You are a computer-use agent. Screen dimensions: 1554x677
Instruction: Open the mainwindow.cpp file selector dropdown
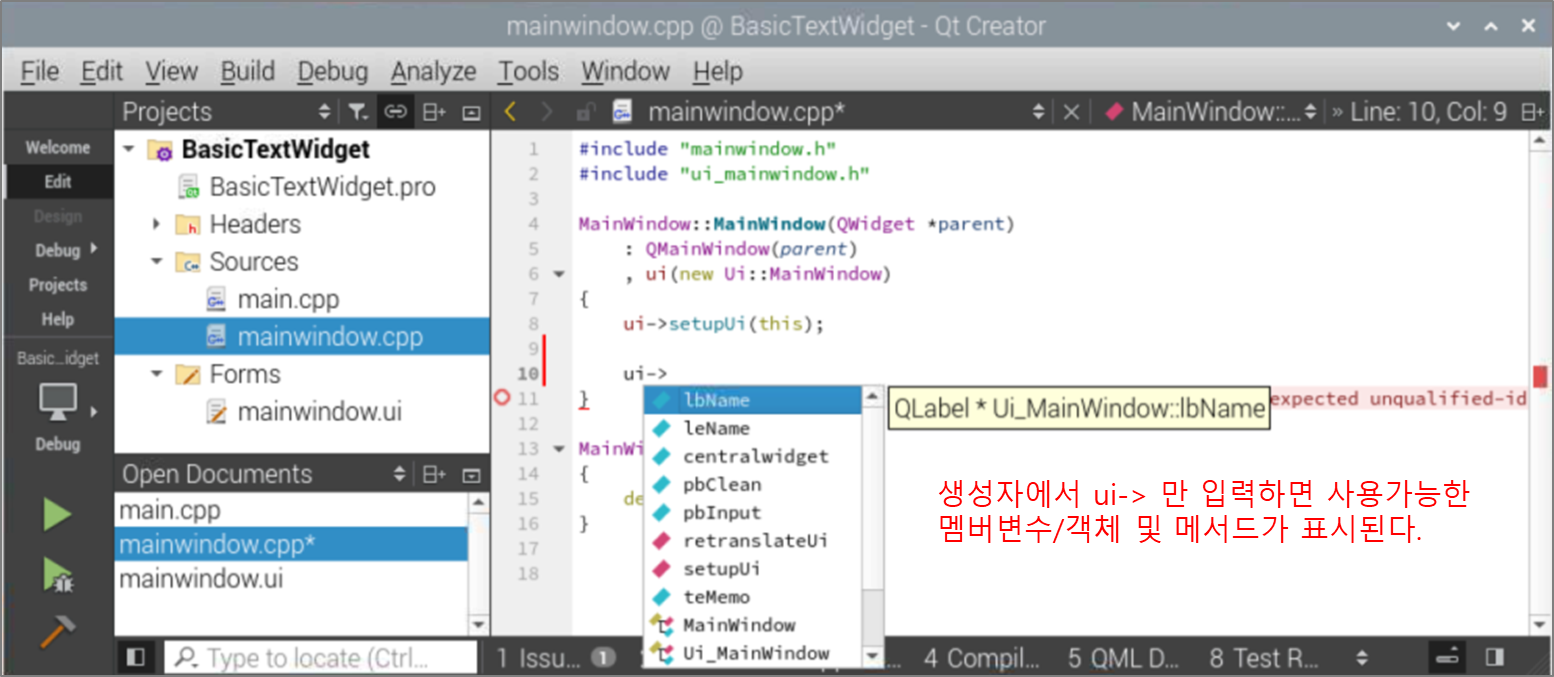(x=1039, y=112)
